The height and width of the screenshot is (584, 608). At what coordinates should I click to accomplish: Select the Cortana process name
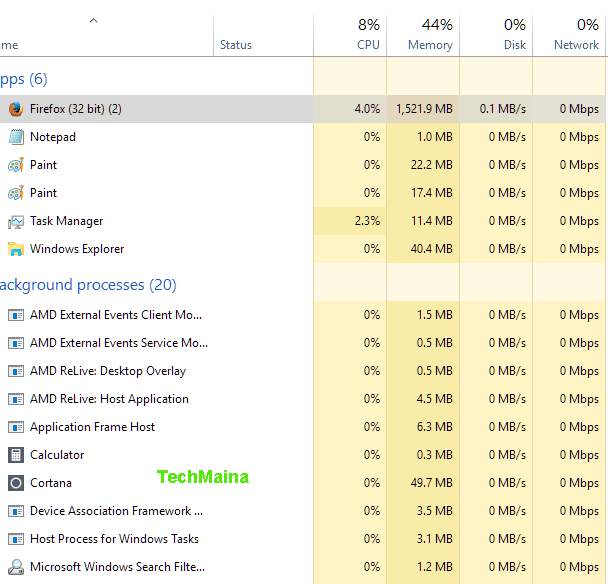[51, 483]
